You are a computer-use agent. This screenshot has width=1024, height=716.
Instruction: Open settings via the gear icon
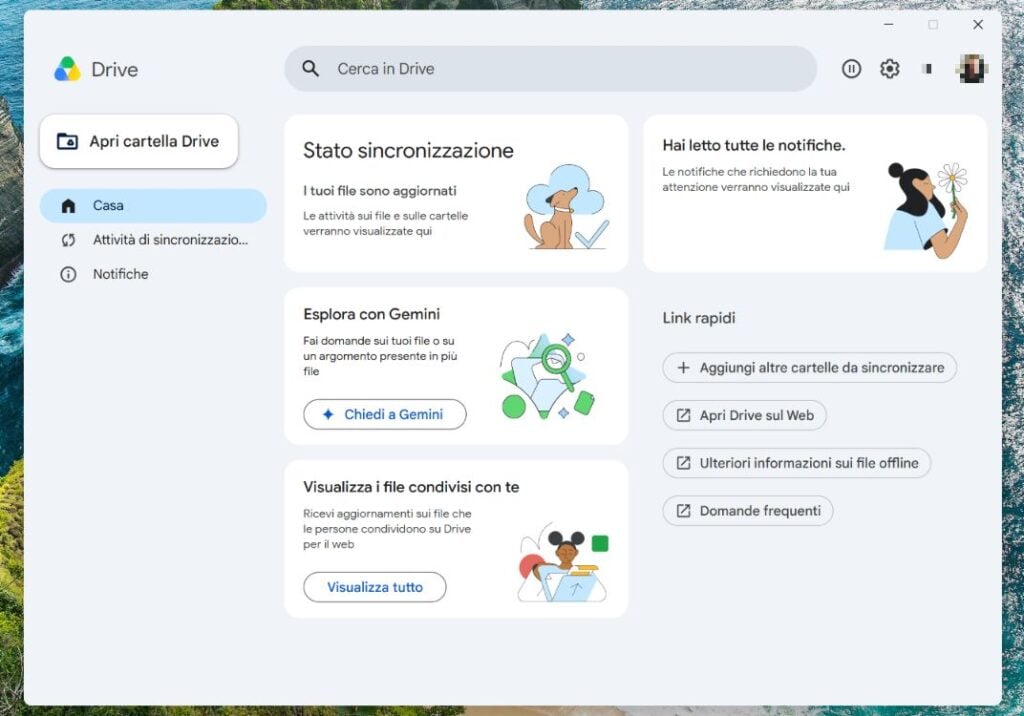click(x=889, y=69)
